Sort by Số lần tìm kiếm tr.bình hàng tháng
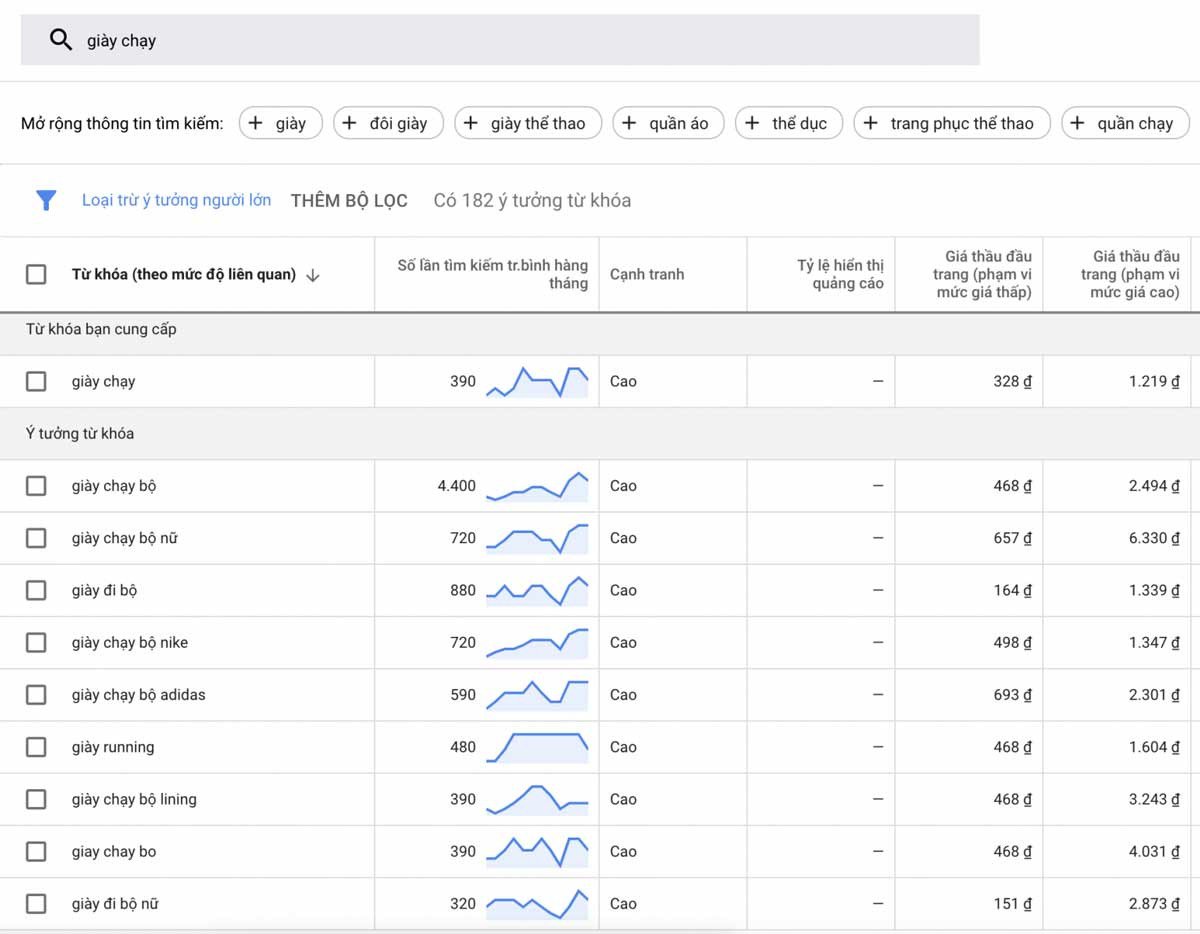Screen dimensions: 1200x934 492,274
